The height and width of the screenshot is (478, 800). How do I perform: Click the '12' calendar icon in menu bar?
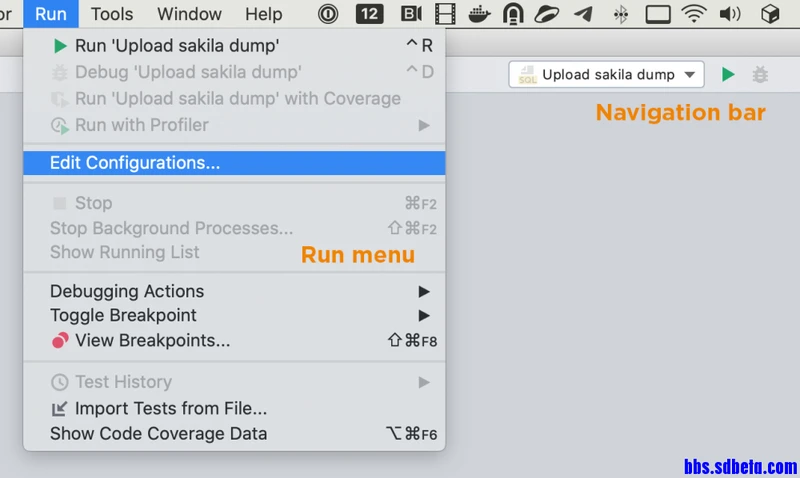[369, 14]
